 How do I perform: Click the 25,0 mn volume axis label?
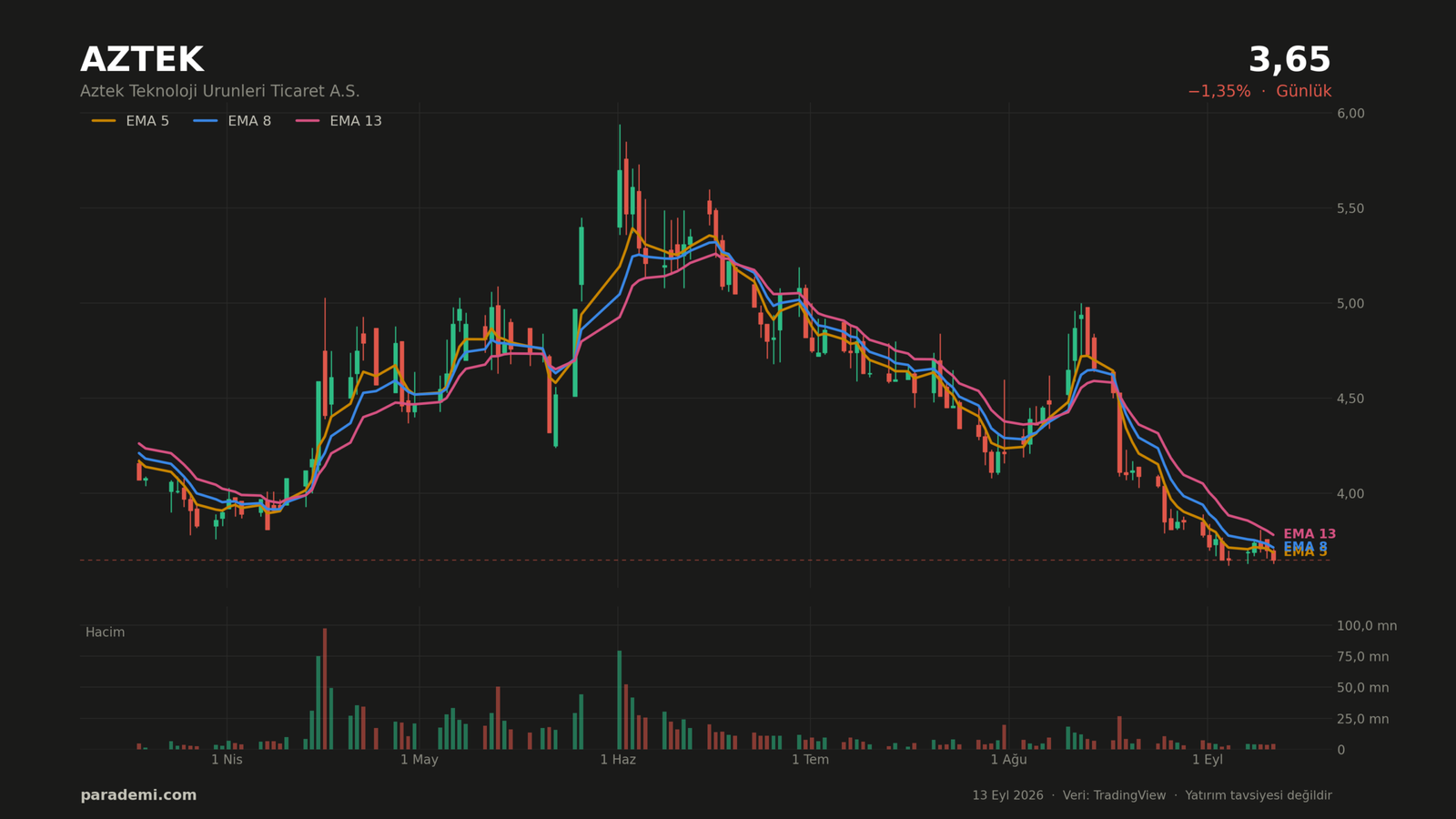1363,719
